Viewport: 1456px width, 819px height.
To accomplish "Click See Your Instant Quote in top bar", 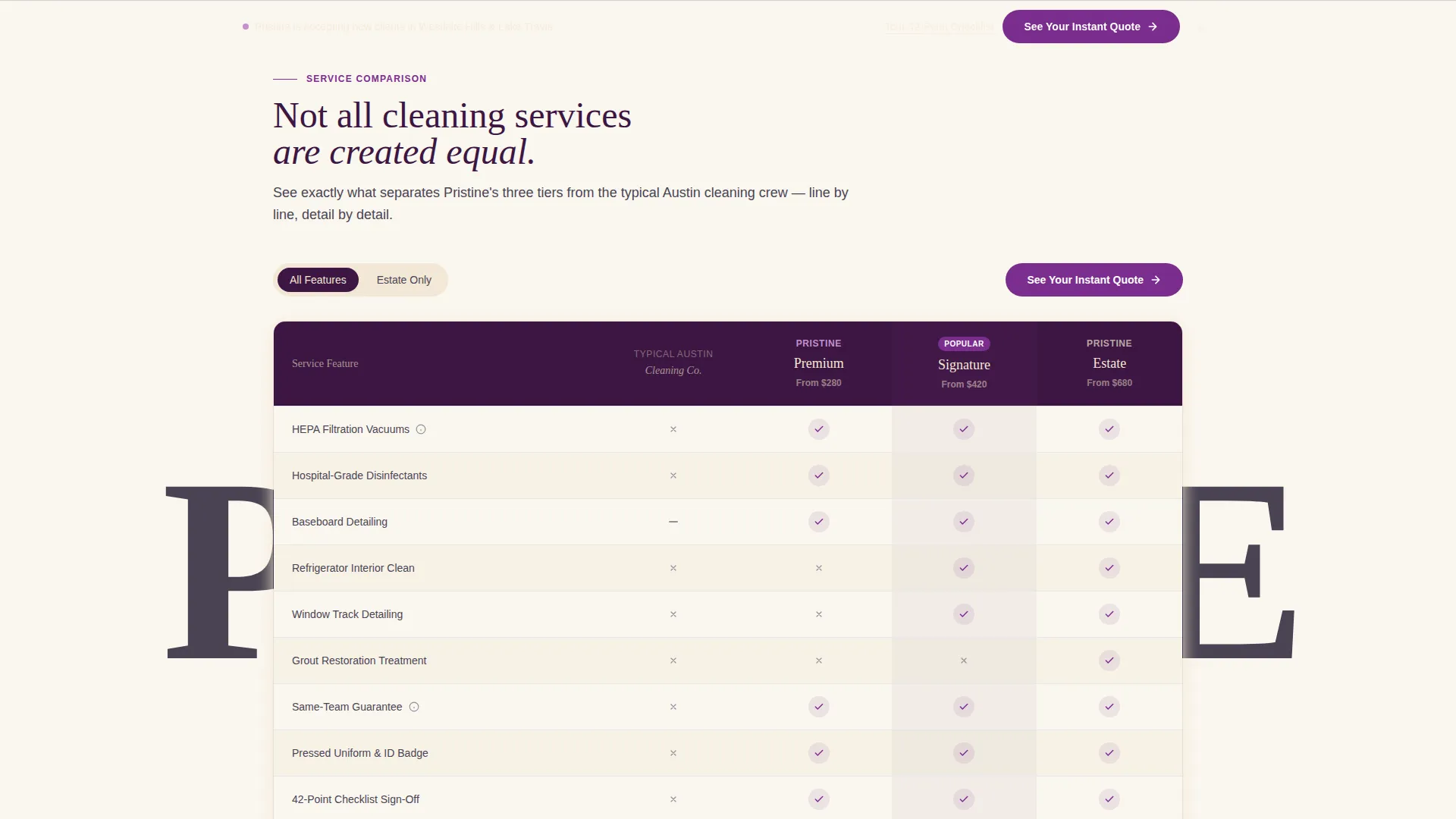I will pos(1090,27).
